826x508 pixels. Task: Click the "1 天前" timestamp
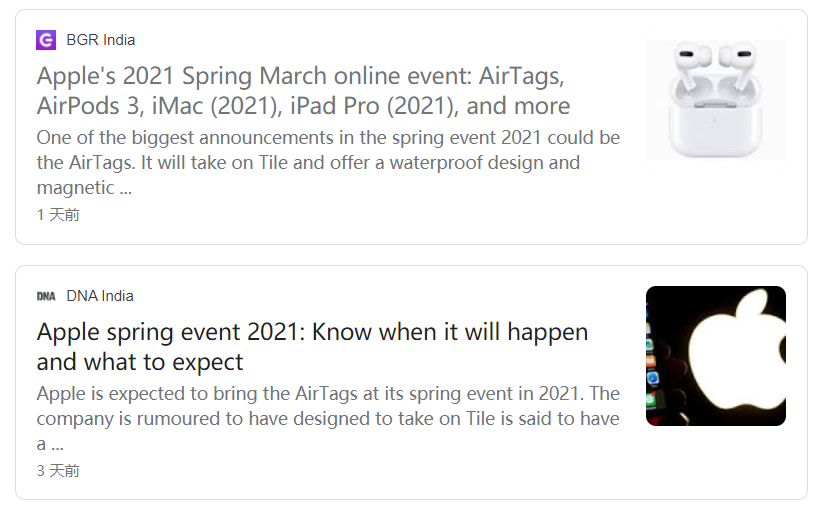[x=58, y=214]
